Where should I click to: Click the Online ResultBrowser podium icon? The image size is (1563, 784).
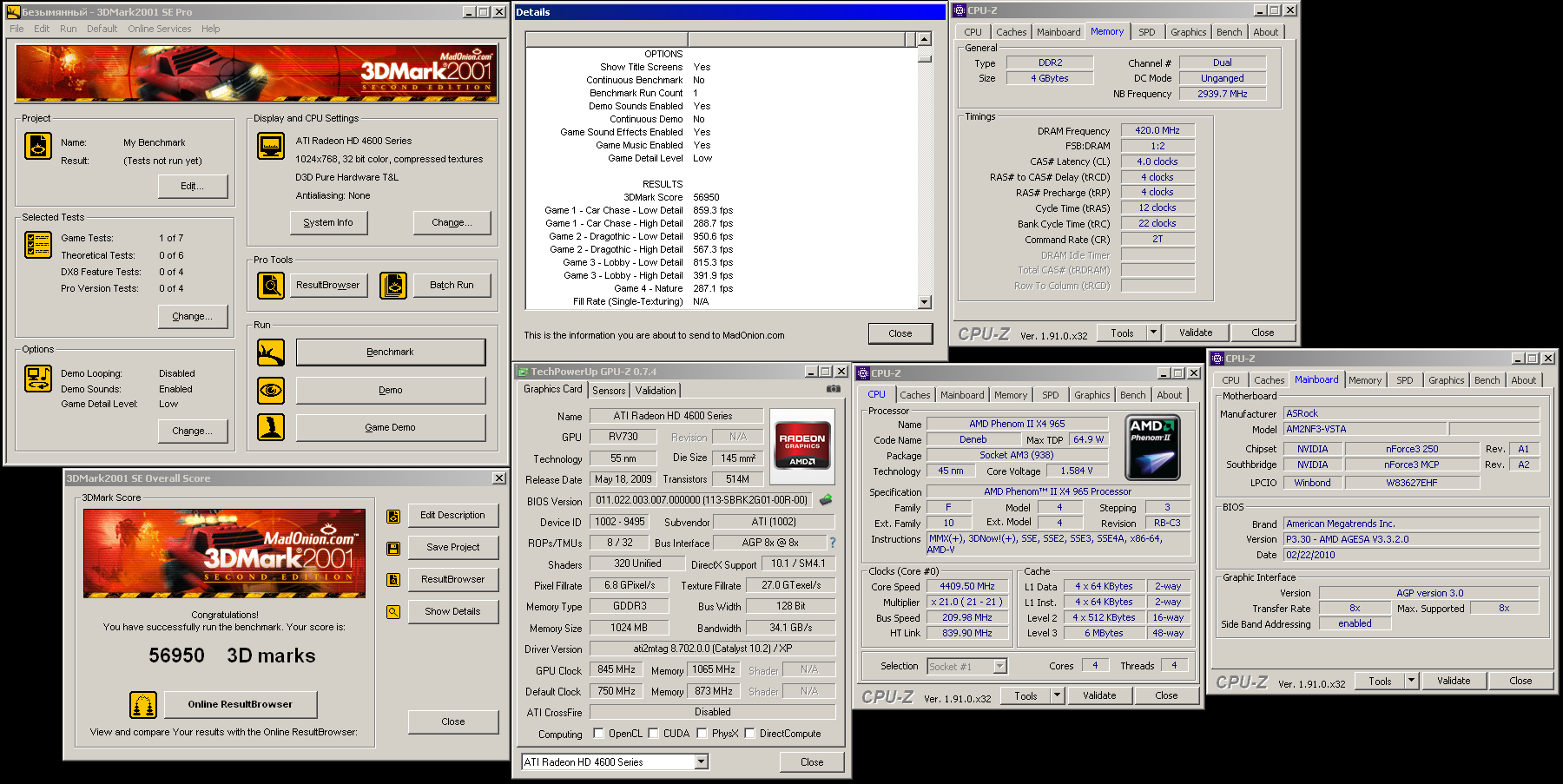pyautogui.click(x=143, y=705)
